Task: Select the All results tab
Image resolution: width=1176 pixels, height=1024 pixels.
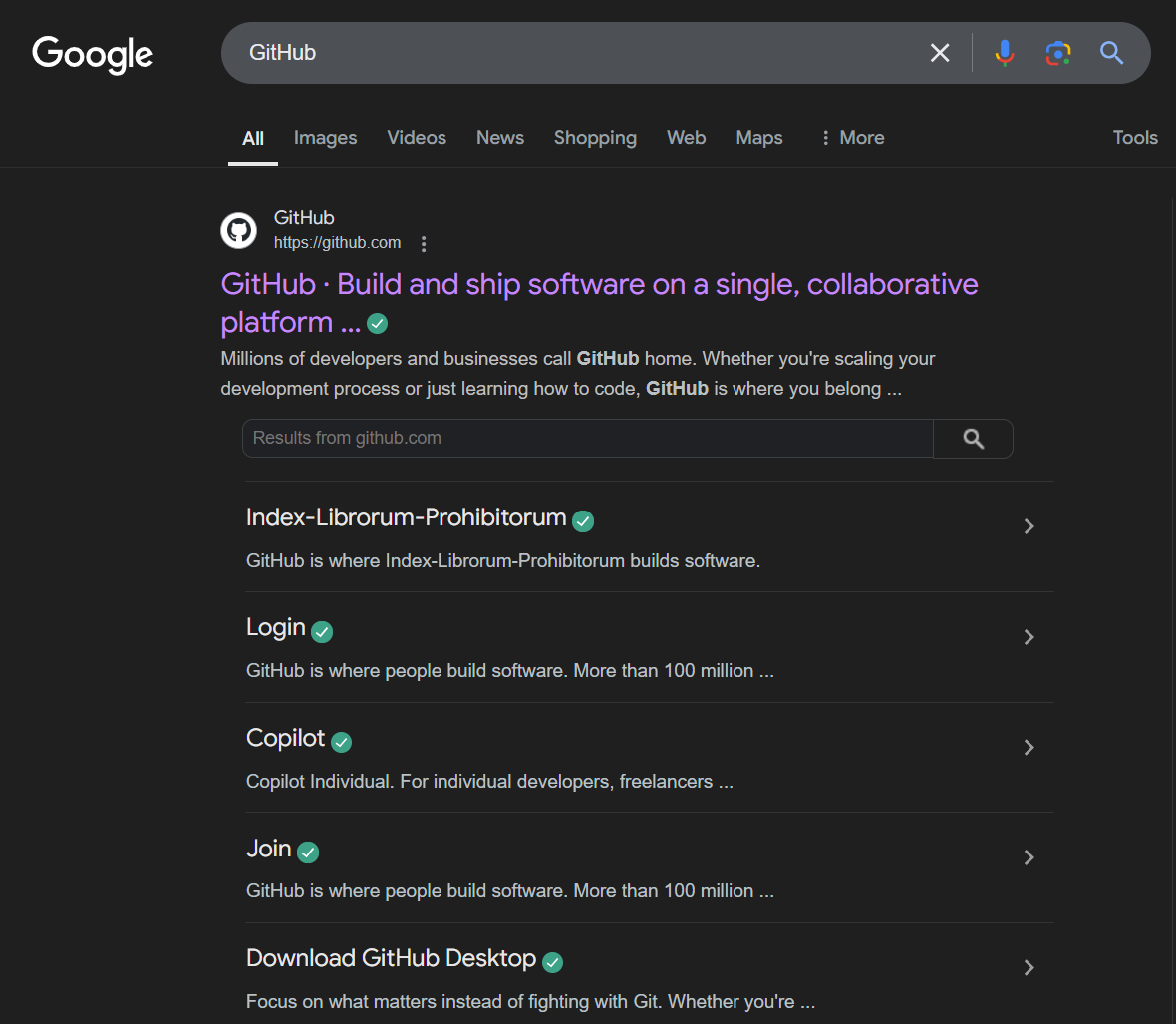Action: click(x=253, y=138)
